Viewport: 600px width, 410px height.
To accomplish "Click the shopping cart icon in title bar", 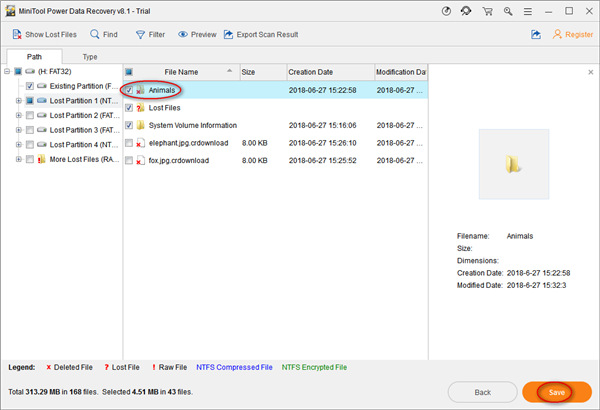I will pos(488,12).
